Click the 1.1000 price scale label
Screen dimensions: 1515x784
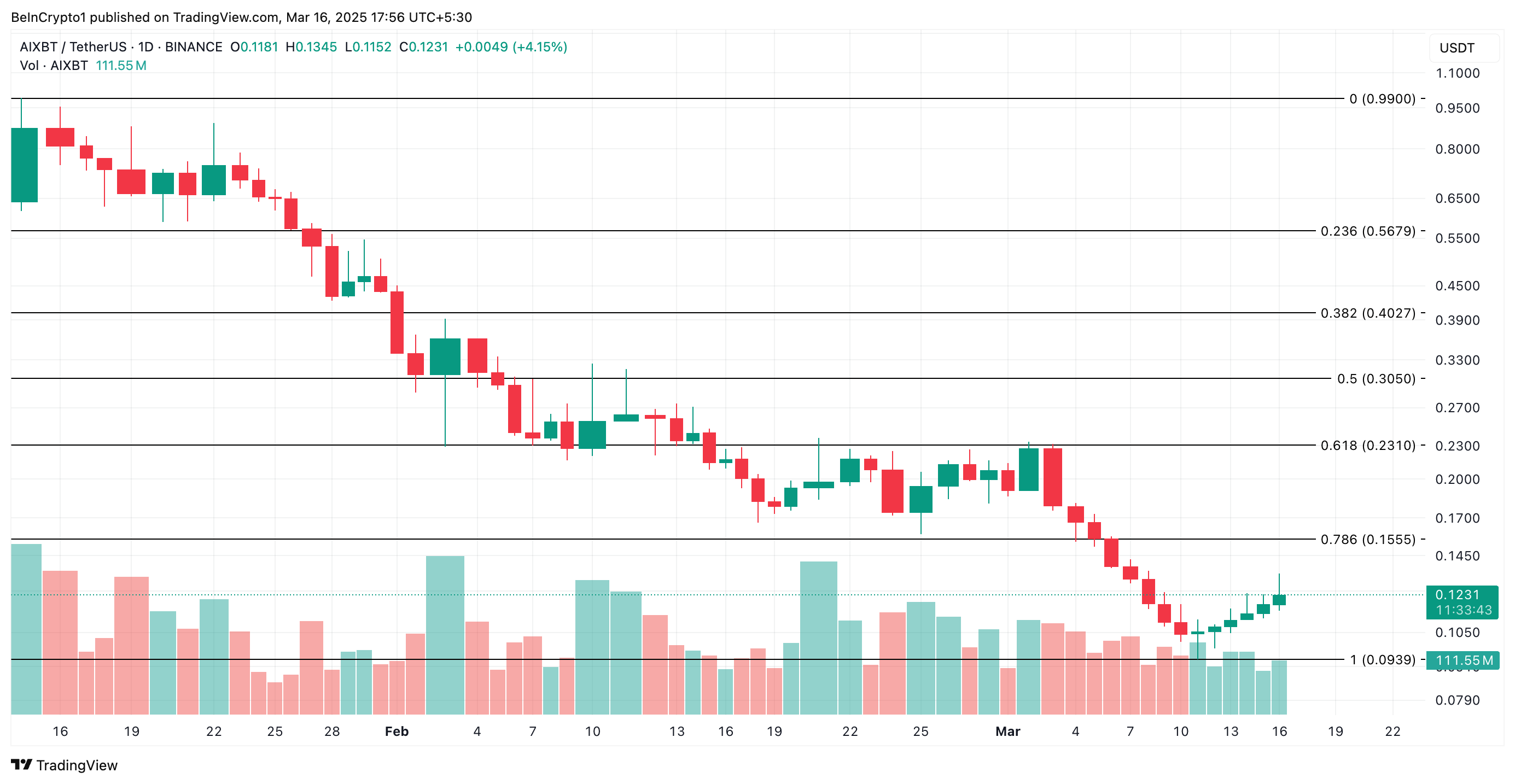click(1457, 73)
